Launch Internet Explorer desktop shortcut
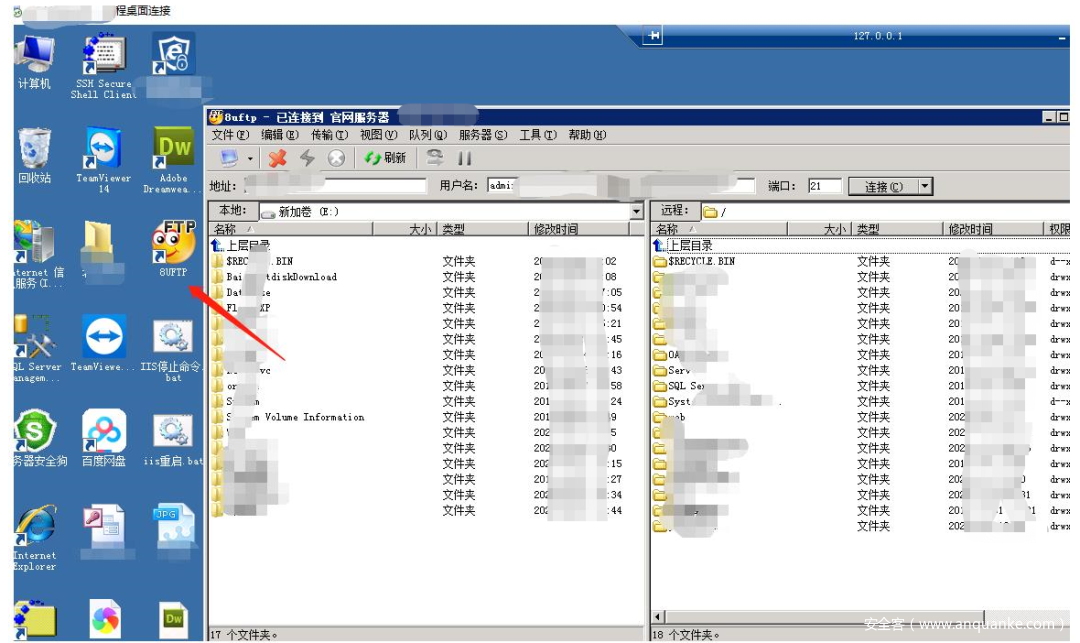 (x=36, y=538)
